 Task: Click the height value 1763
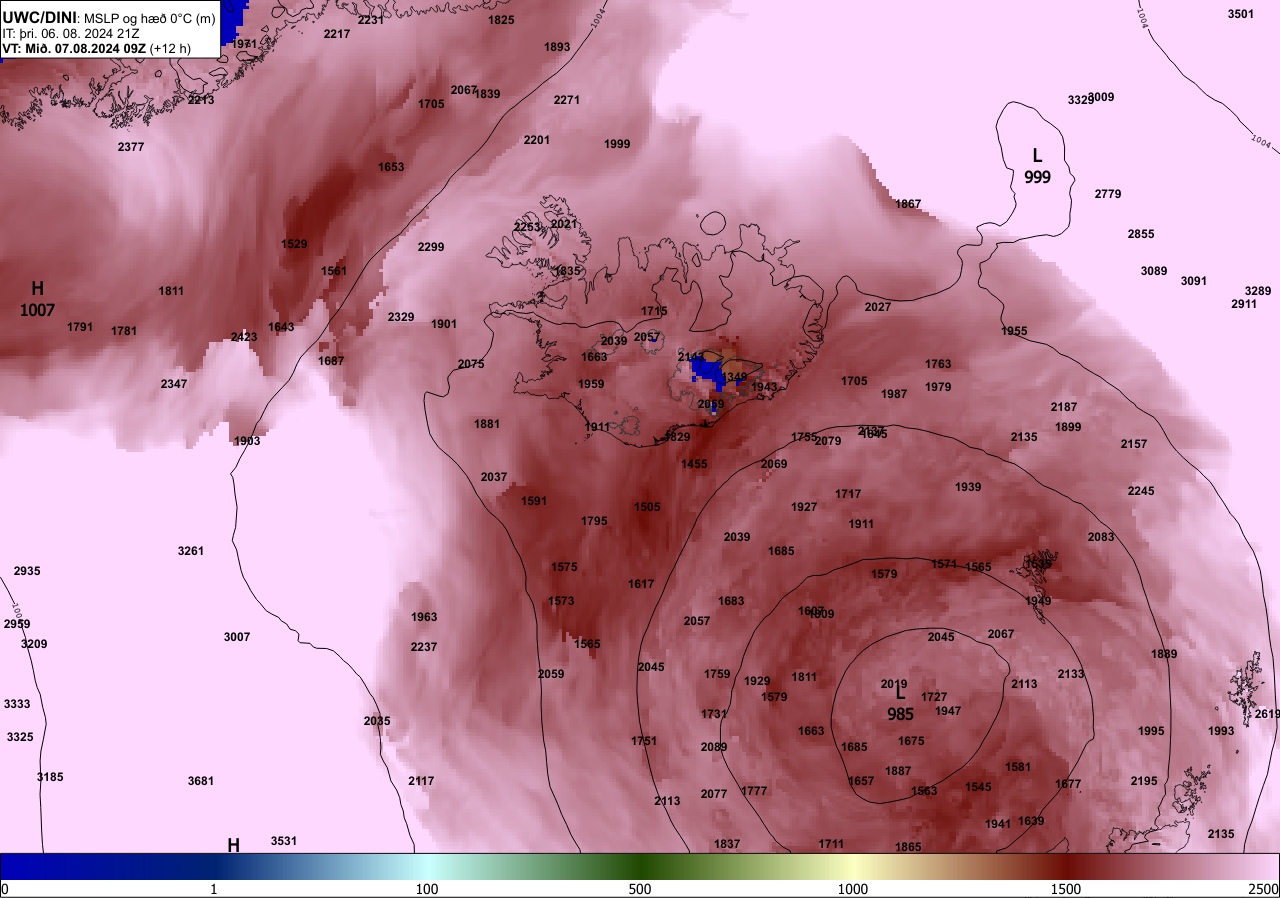pos(938,364)
